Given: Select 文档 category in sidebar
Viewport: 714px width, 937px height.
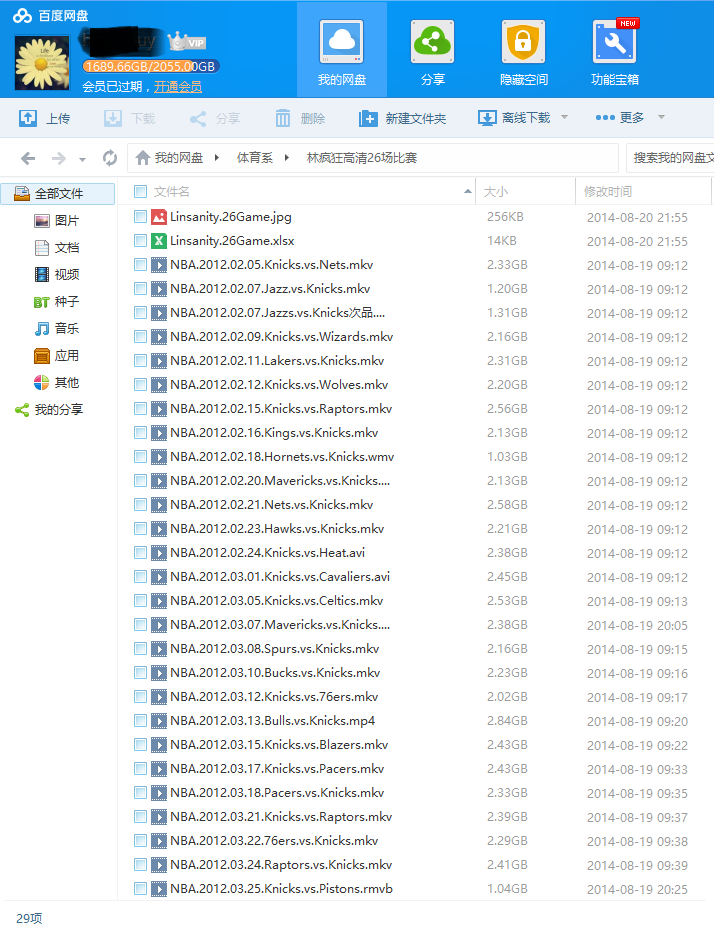Looking at the screenshot, I should tap(57, 247).
